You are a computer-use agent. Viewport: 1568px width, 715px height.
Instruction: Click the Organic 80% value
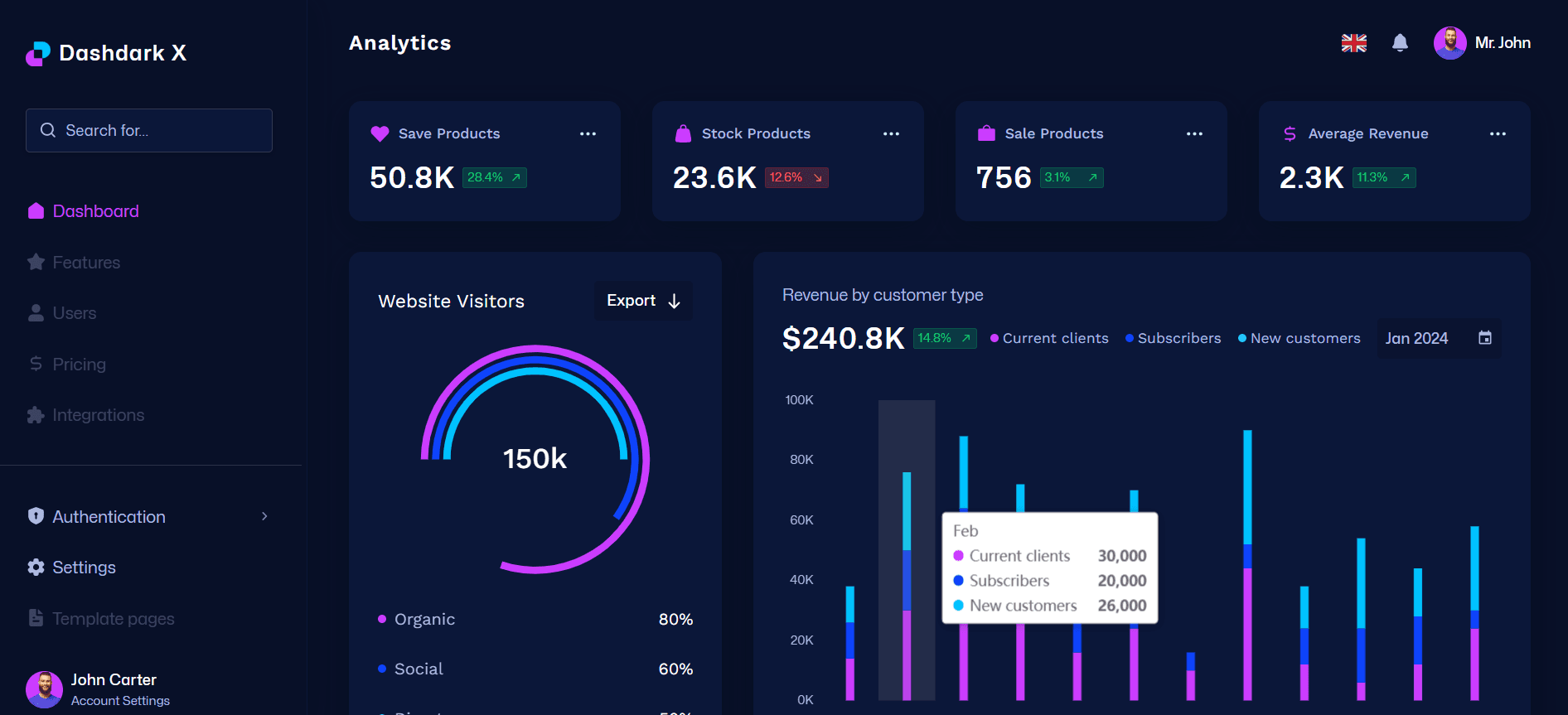675,619
